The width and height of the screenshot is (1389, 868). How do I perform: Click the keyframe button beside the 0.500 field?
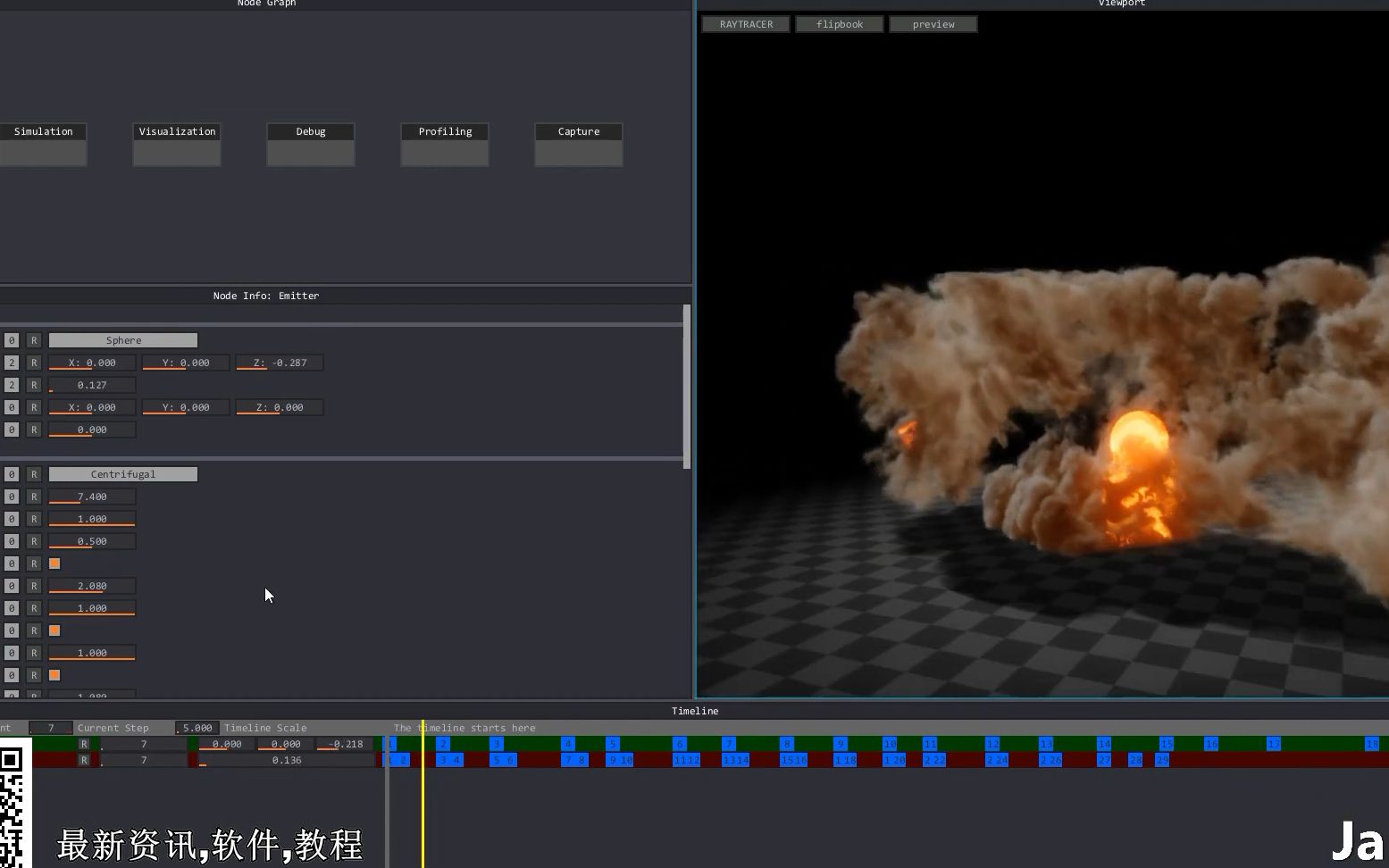11,541
